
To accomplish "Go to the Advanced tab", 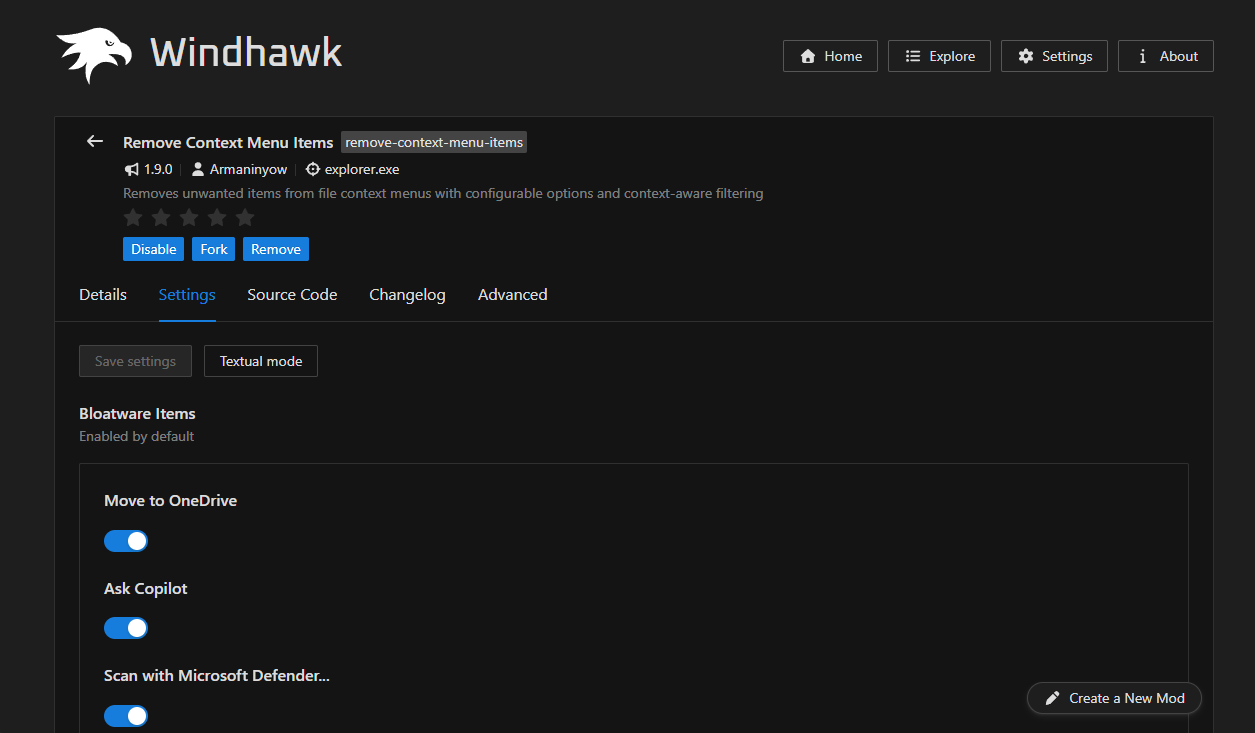I will pos(512,295).
